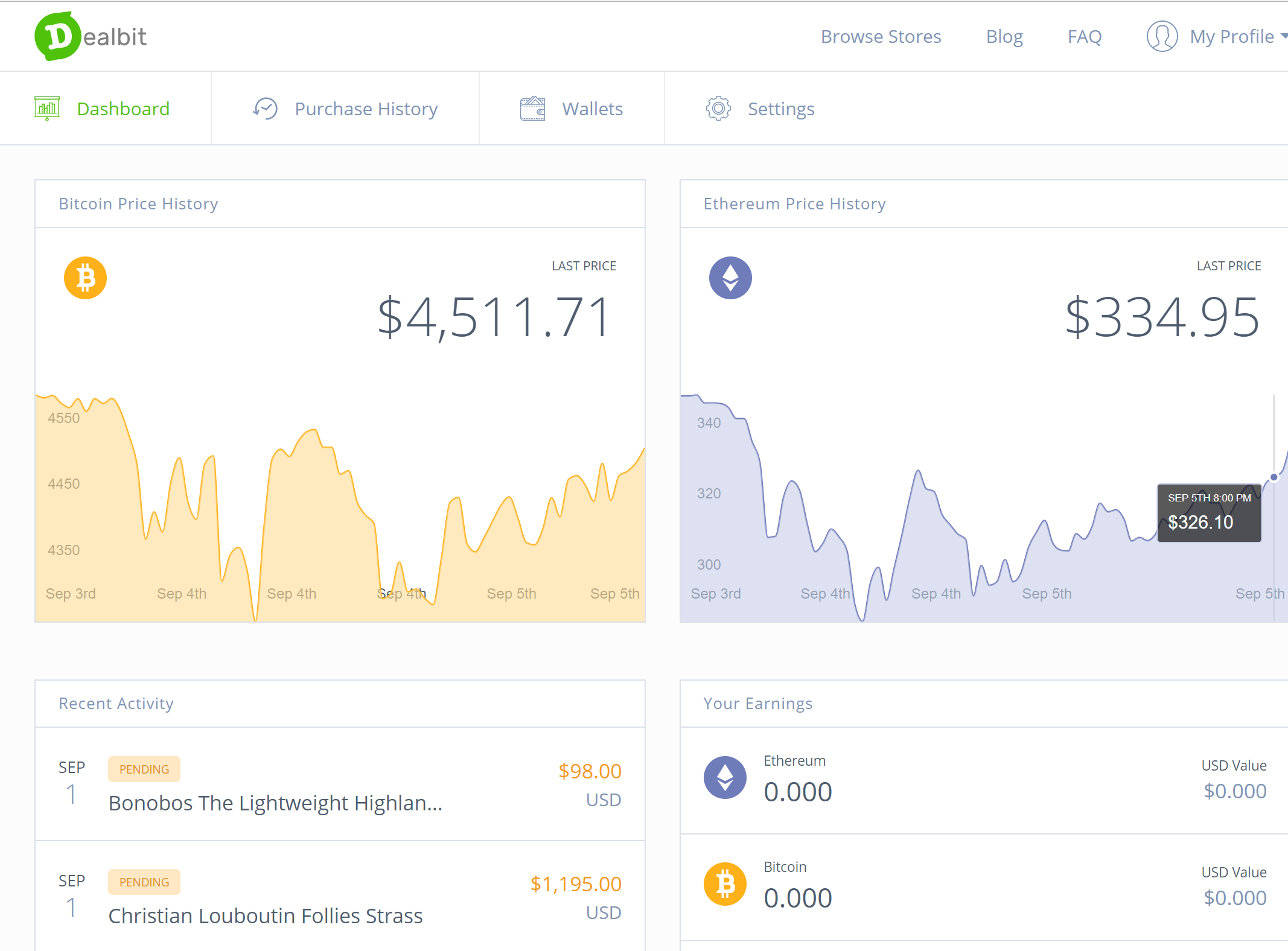Viewport: 1288px width, 951px height.
Task: Open the Wallets tab
Action: coord(592,109)
